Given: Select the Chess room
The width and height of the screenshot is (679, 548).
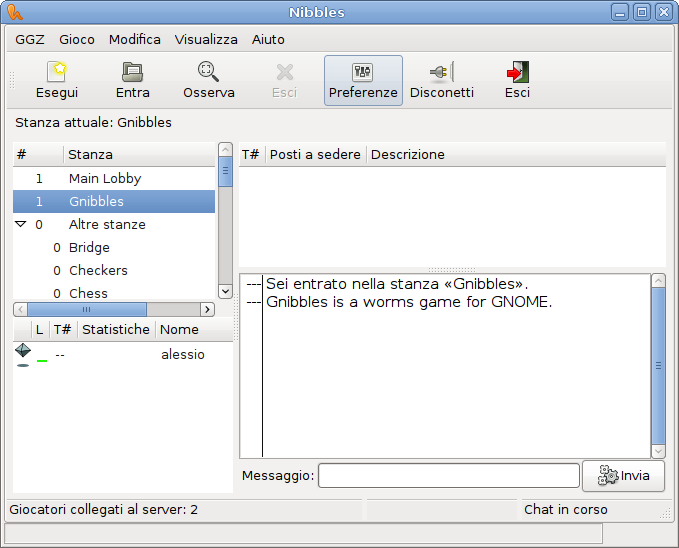Looking at the screenshot, I should (114, 293).
